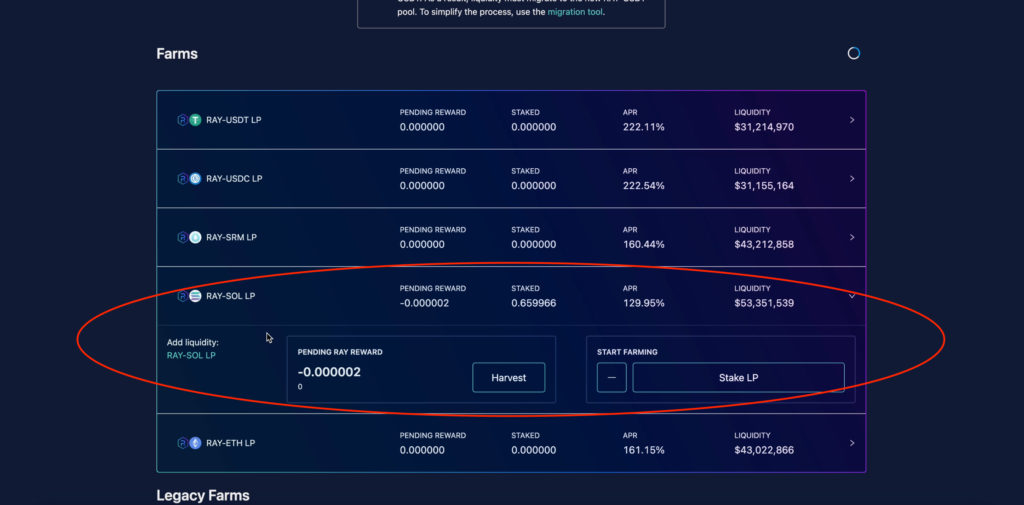Click the 222.11% APR value

643,127
